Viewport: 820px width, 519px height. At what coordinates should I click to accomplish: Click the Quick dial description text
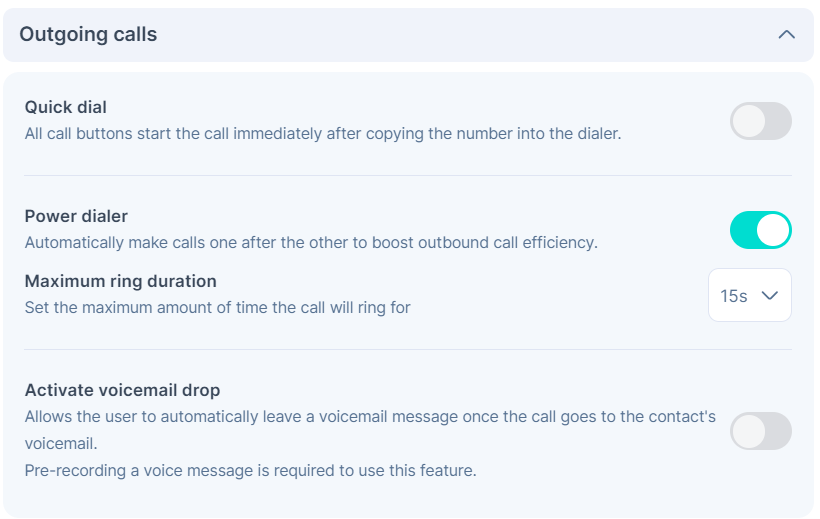tap(322, 133)
